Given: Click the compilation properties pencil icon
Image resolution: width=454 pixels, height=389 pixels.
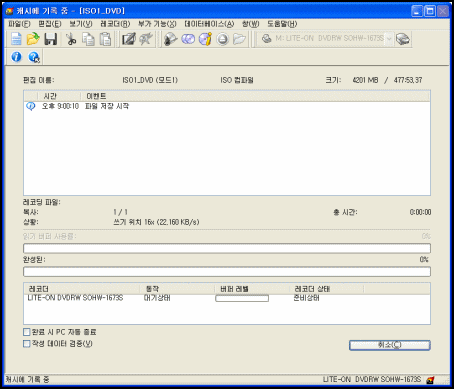Looking at the screenshot, I should pos(128,39).
